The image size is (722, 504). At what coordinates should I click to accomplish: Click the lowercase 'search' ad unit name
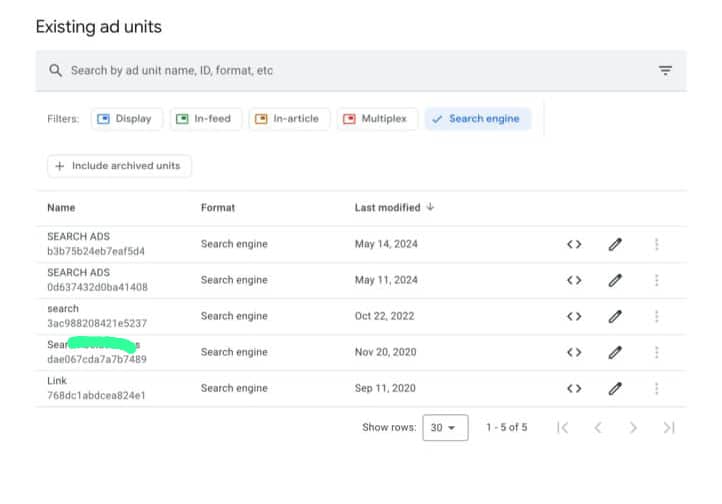pos(63,308)
